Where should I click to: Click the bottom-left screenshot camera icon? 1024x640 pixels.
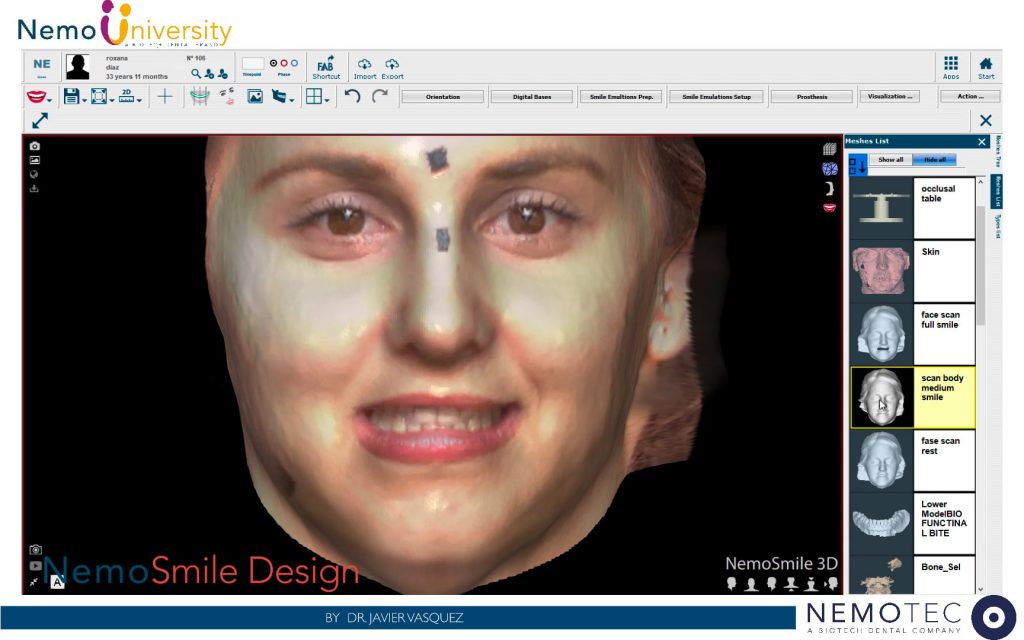point(35,550)
